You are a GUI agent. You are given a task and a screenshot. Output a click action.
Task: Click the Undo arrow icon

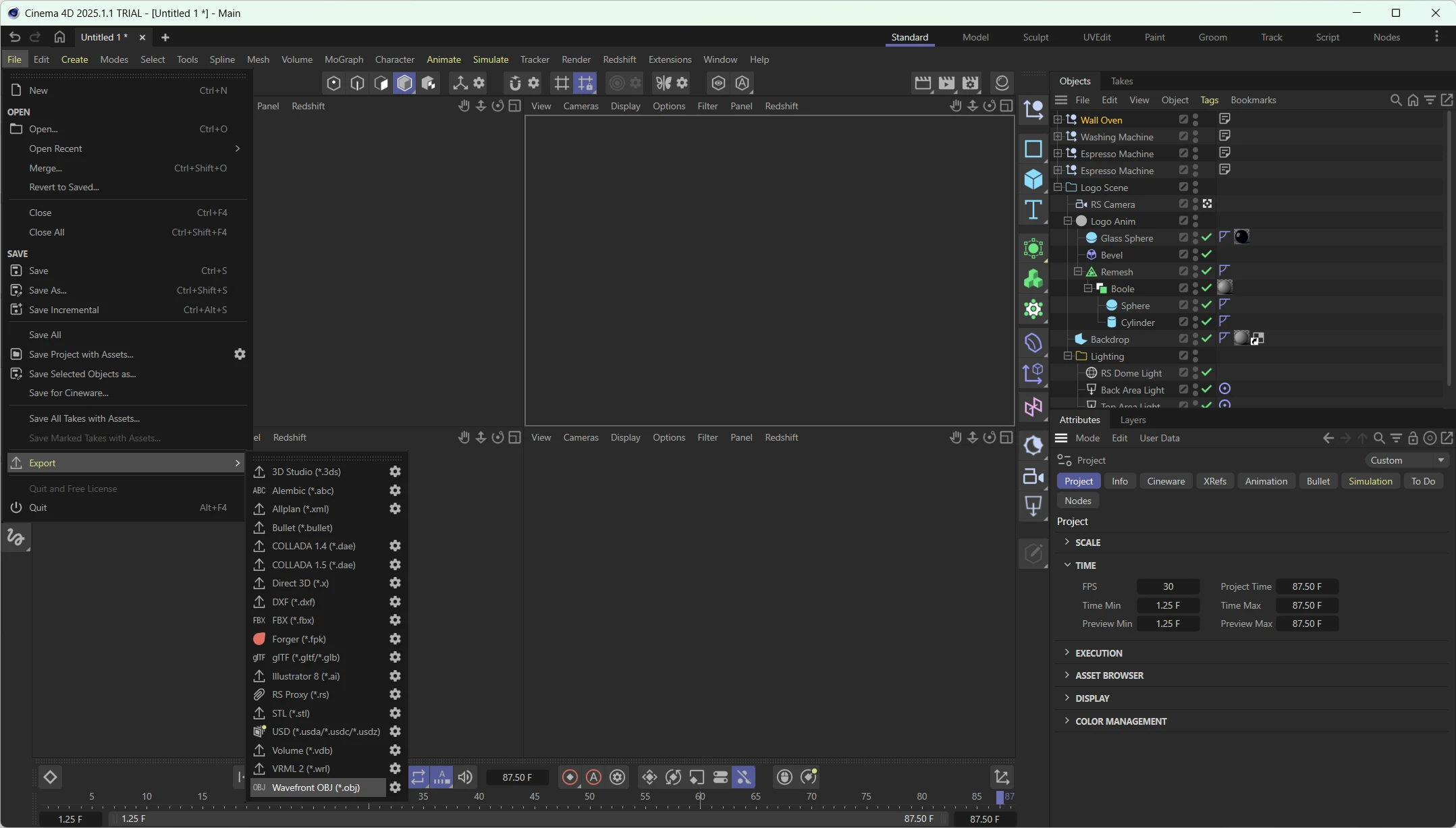click(15, 37)
